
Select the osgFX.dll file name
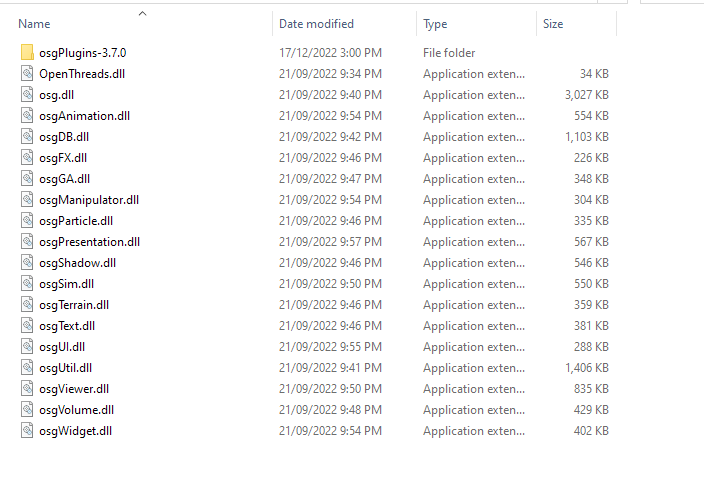click(63, 158)
